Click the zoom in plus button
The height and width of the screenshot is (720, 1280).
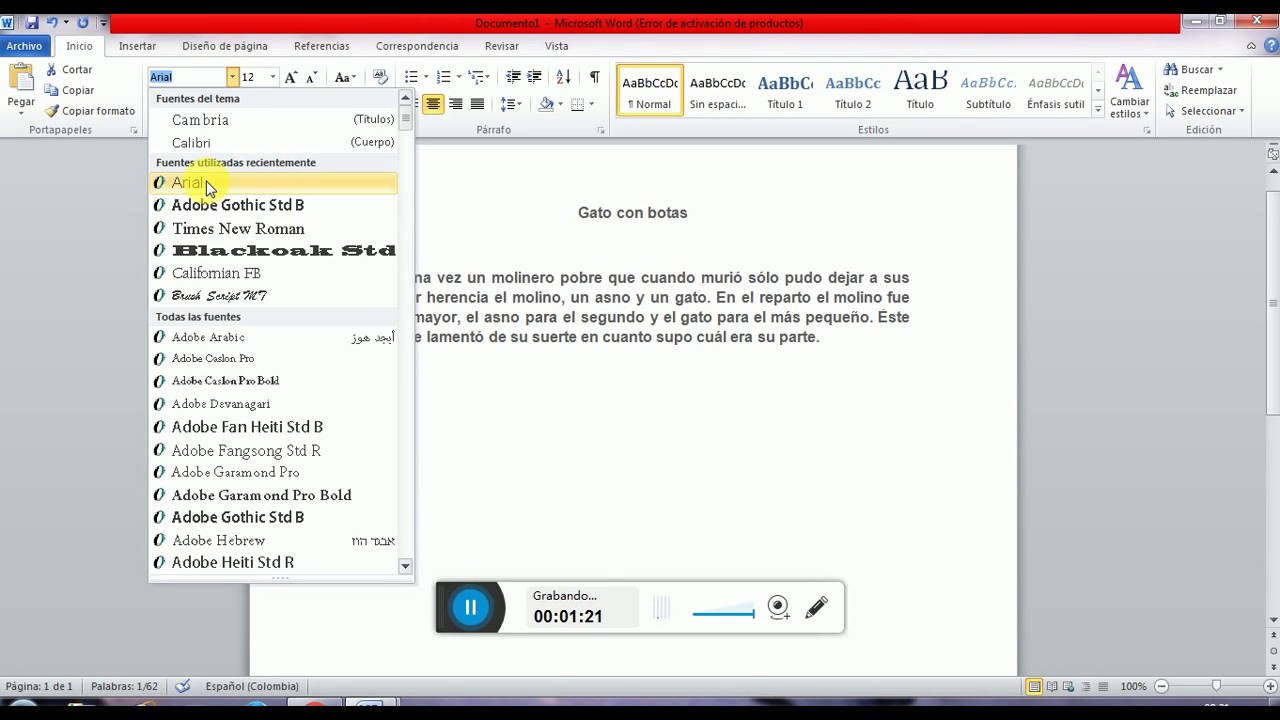tap(1271, 686)
